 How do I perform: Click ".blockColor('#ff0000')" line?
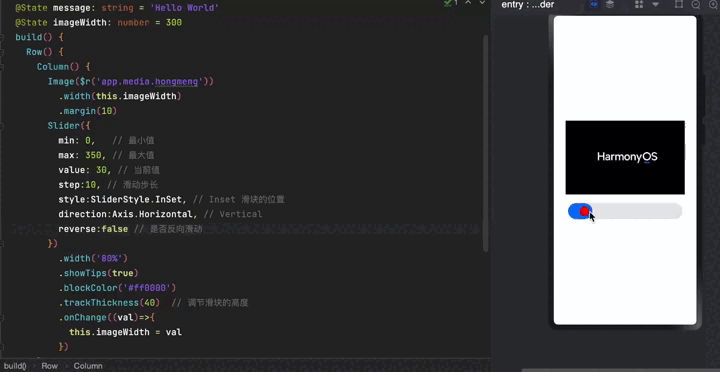click(117, 287)
